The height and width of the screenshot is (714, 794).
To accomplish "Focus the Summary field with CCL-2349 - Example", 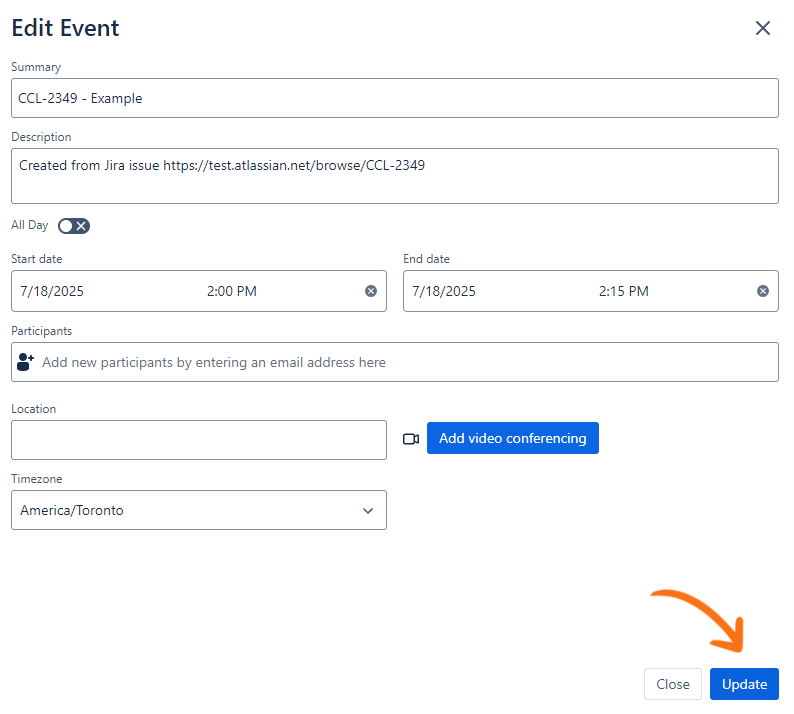I will click(394, 98).
